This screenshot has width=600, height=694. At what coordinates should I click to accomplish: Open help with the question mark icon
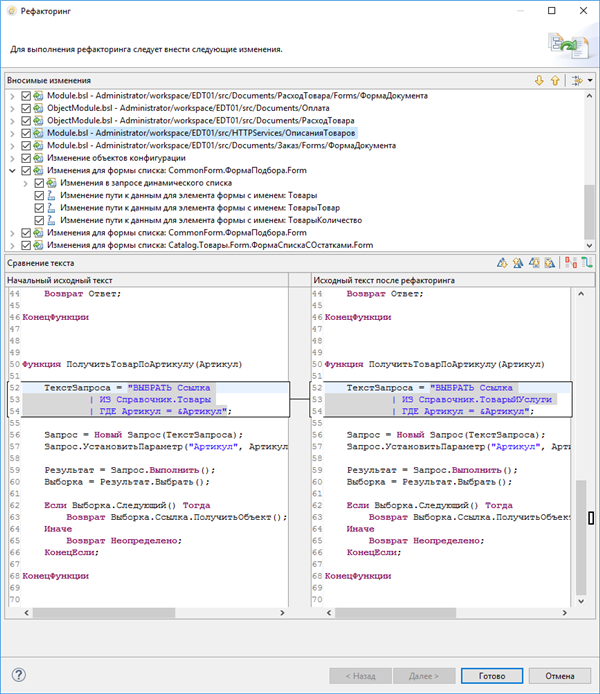(x=18, y=675)
